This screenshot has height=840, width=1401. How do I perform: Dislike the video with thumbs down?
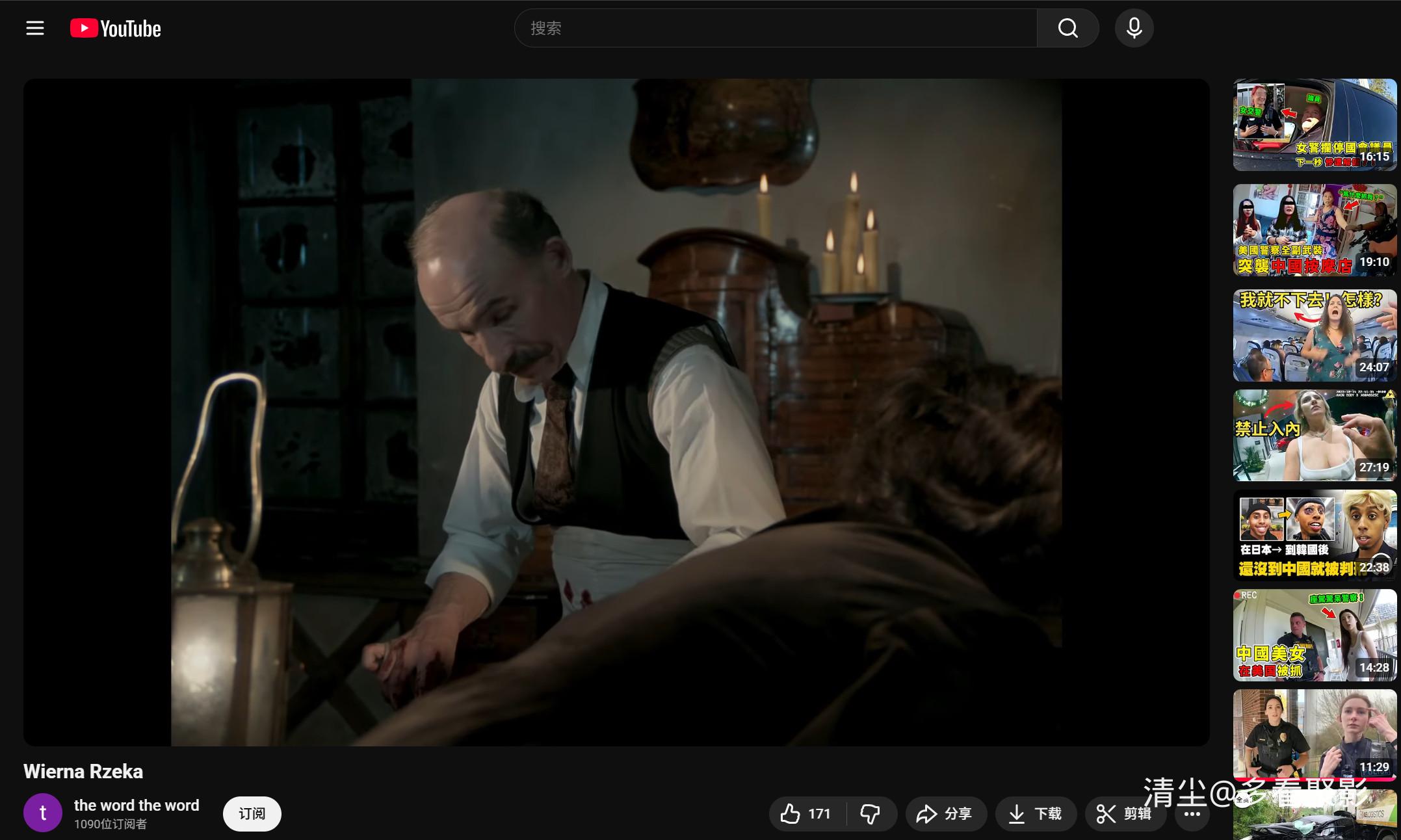[x=870, y=813]
